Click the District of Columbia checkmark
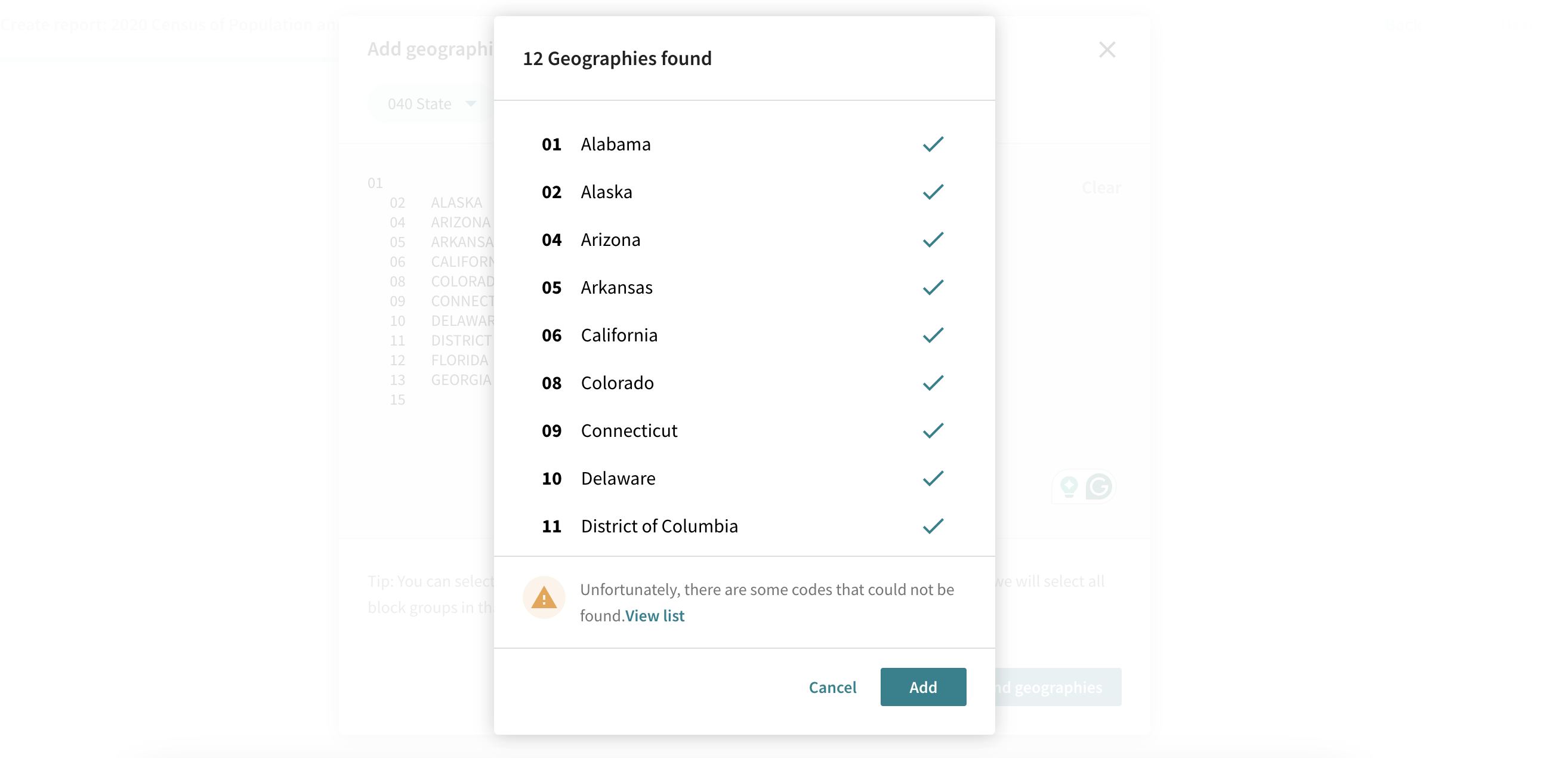1568x758 pixels. (933, 526)
